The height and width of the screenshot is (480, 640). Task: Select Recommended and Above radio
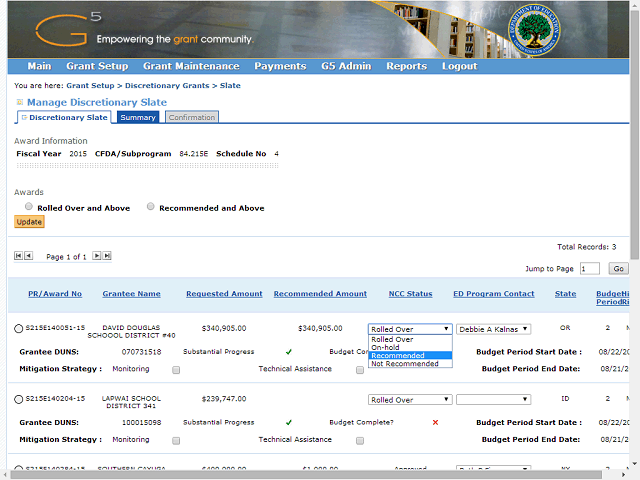pos(151,207)
